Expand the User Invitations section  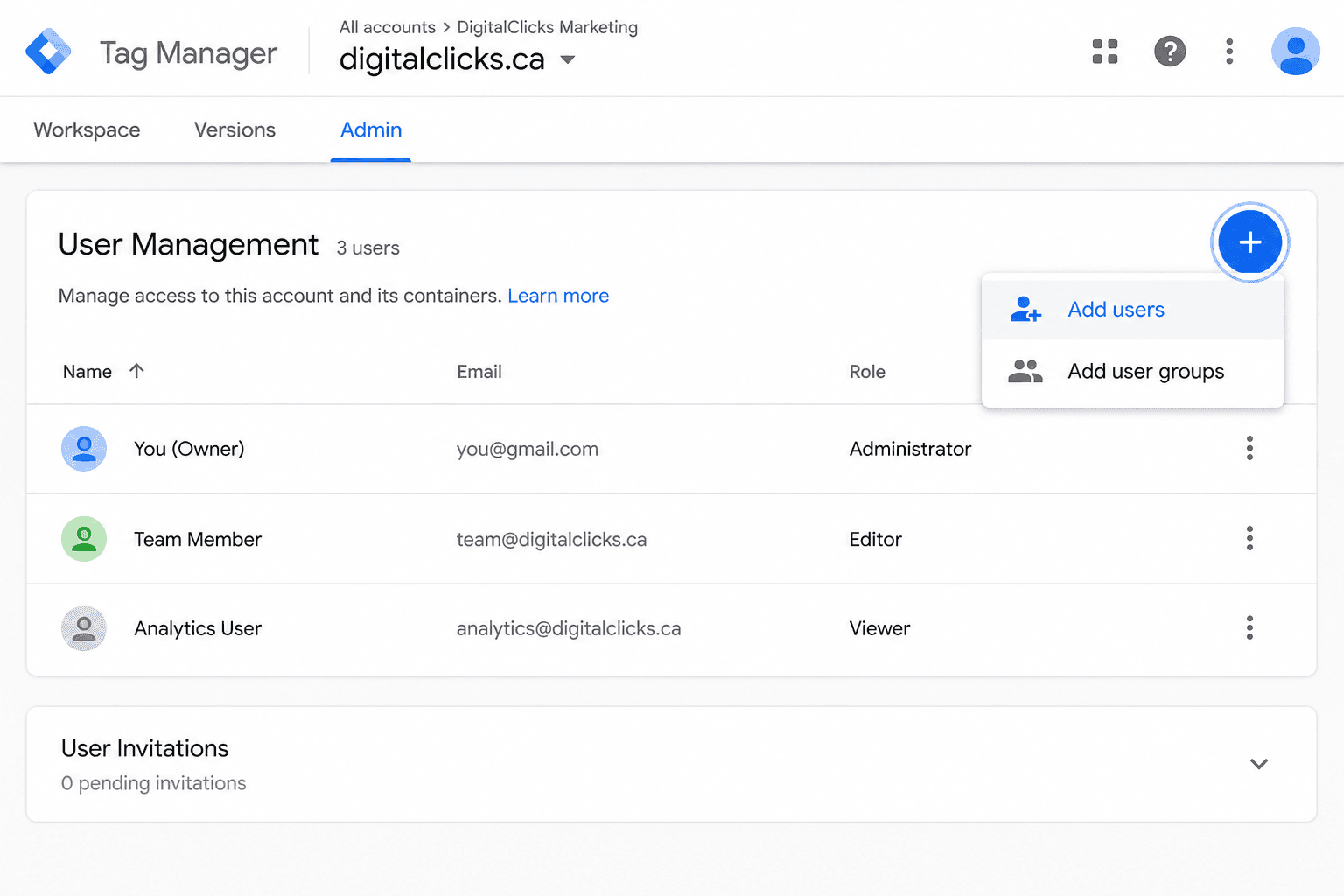click(x=1259, y=764)
